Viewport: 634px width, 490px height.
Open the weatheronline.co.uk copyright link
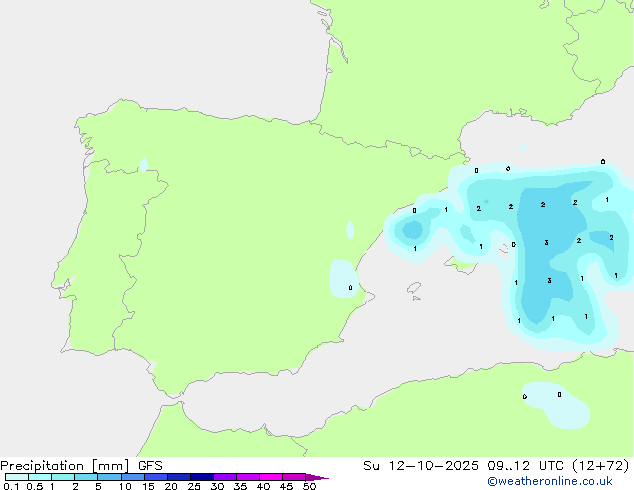550,481
